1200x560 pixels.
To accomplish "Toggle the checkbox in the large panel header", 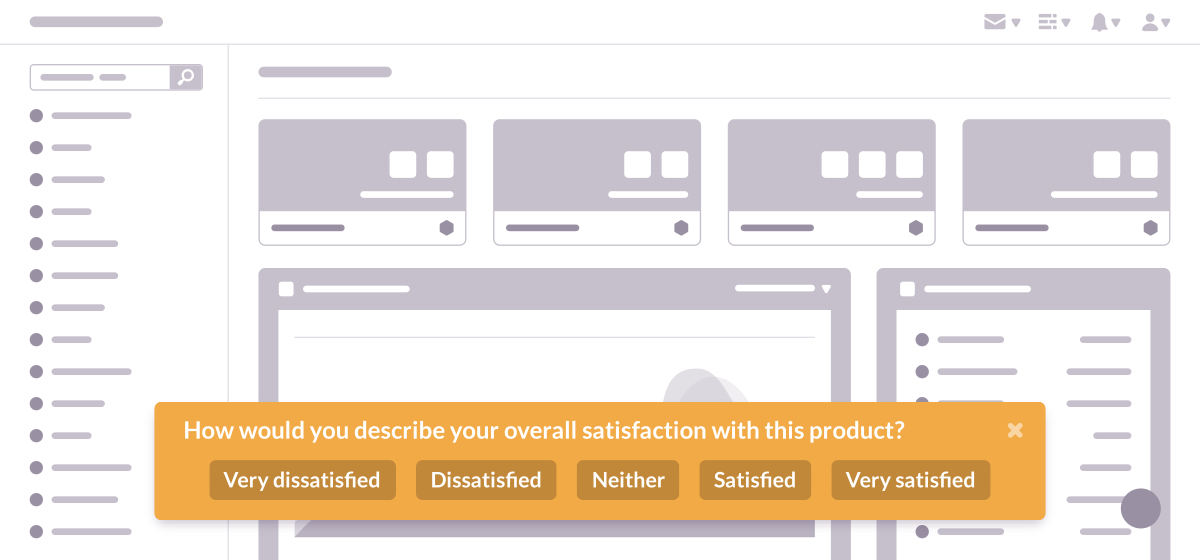I will point(286,289).
